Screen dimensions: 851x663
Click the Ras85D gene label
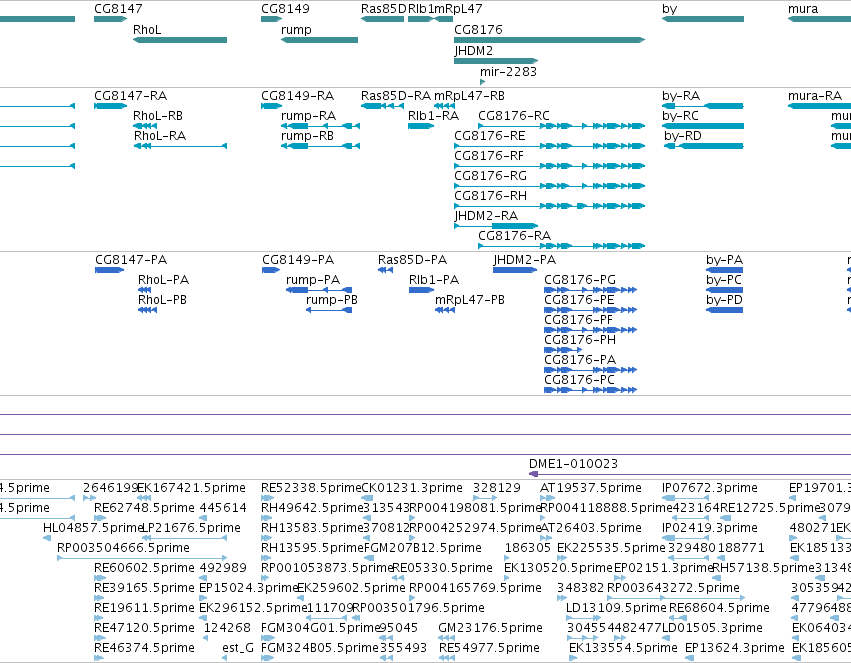(x=384, y=9)
